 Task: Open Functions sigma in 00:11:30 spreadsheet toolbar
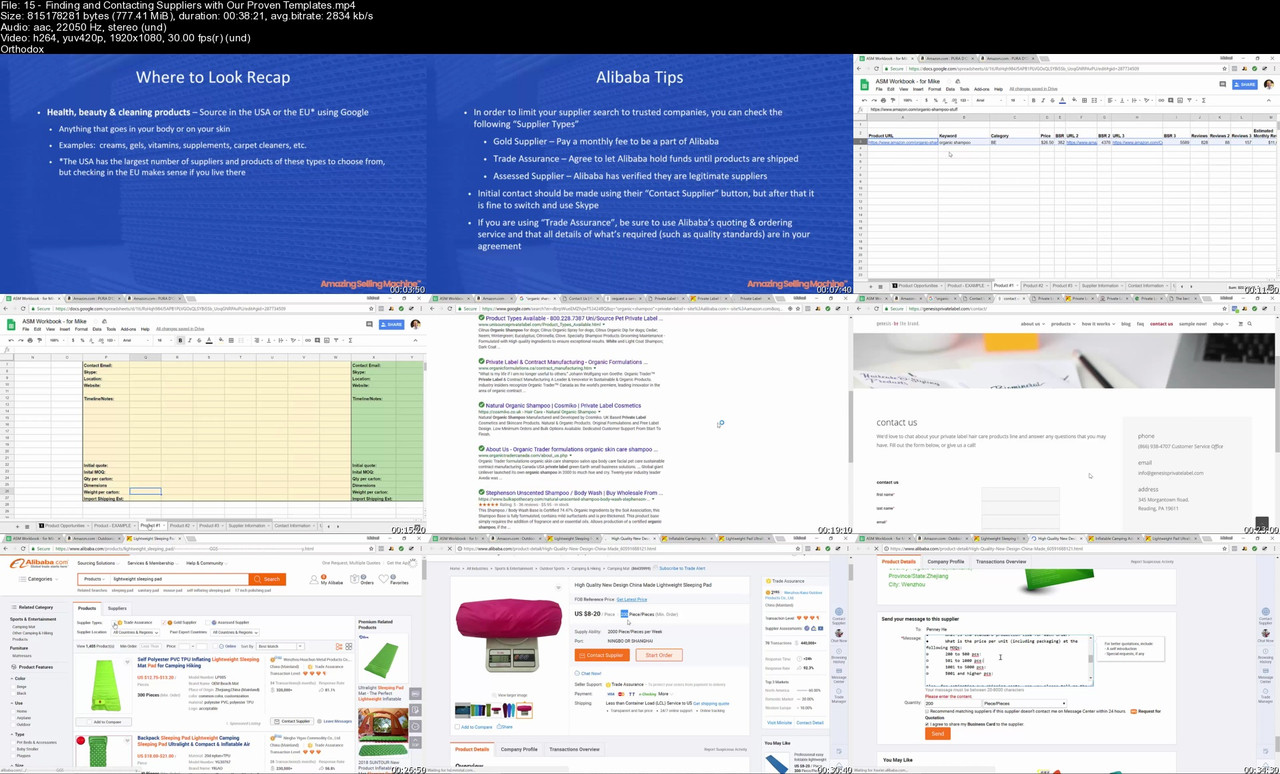1204,100
